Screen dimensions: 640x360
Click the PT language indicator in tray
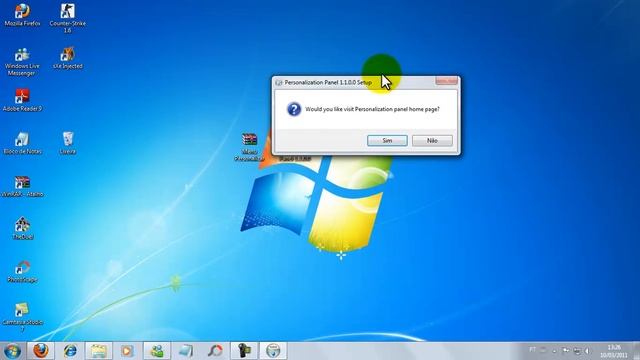533,350
